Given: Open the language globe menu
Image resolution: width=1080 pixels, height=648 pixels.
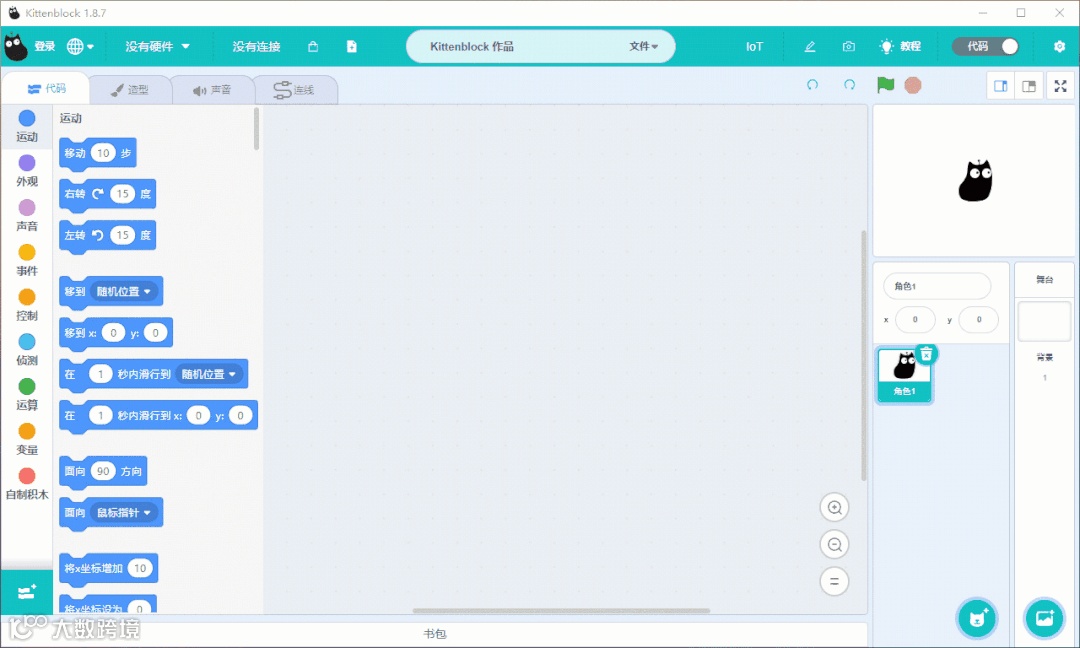Looking at the screenshot, I should click(x=80, y=46).
